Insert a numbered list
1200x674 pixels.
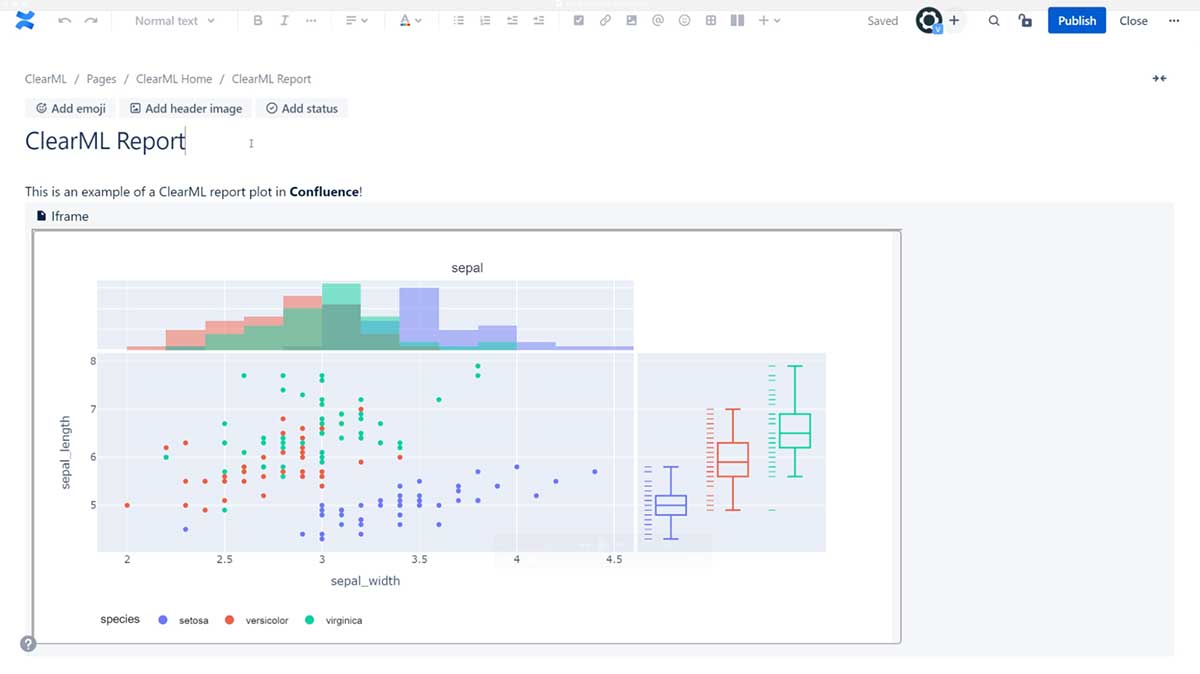[485, 20]
